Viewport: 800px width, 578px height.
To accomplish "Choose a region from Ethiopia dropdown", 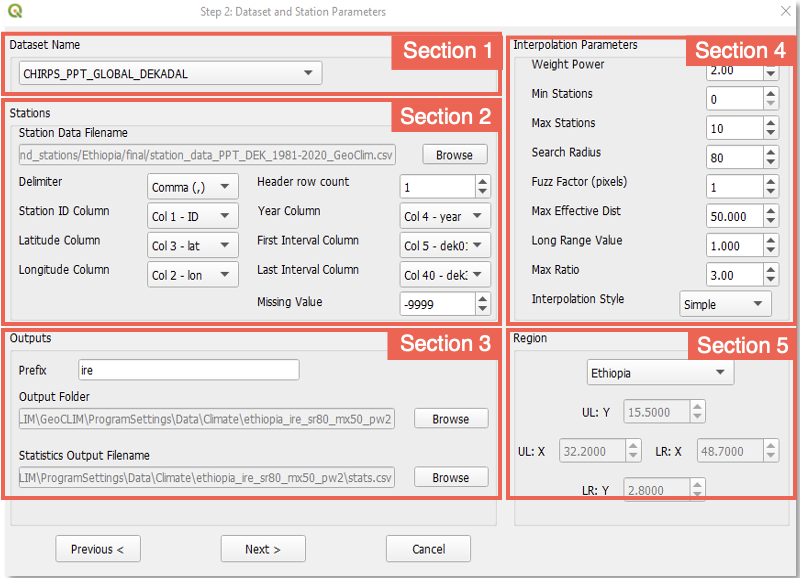I will 660,373.
